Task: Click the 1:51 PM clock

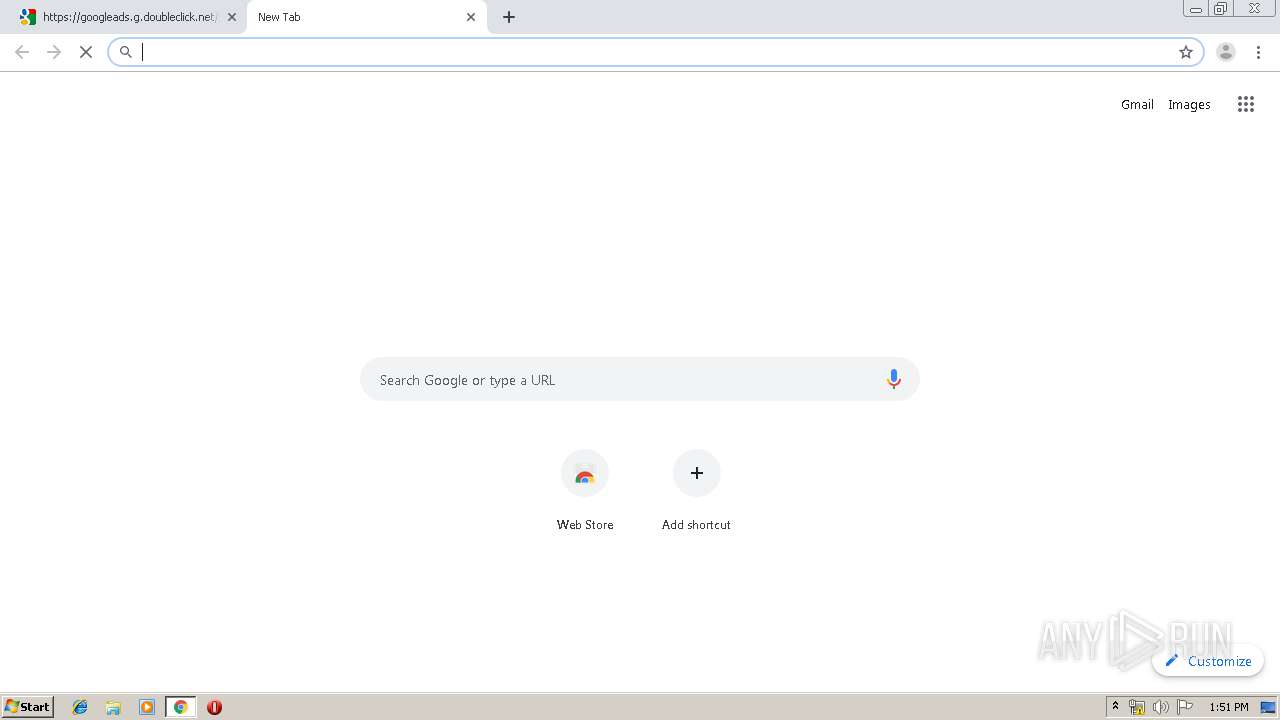Action: click(1229, 707)
